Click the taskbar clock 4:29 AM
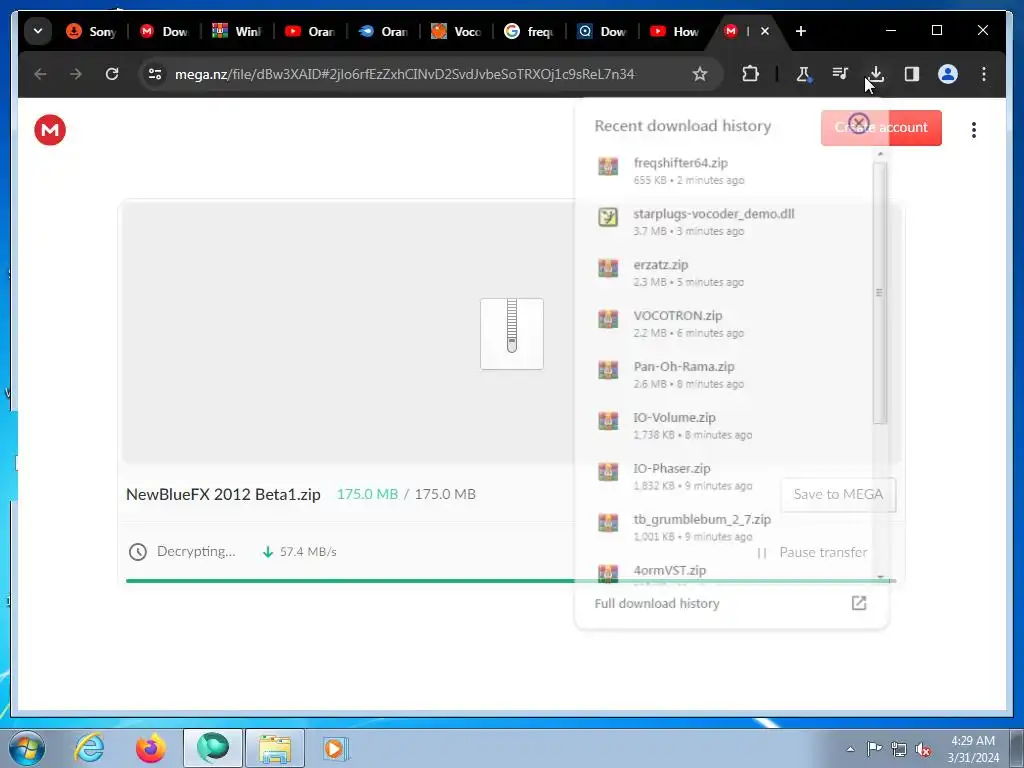1024x768 pixels. 973,741
